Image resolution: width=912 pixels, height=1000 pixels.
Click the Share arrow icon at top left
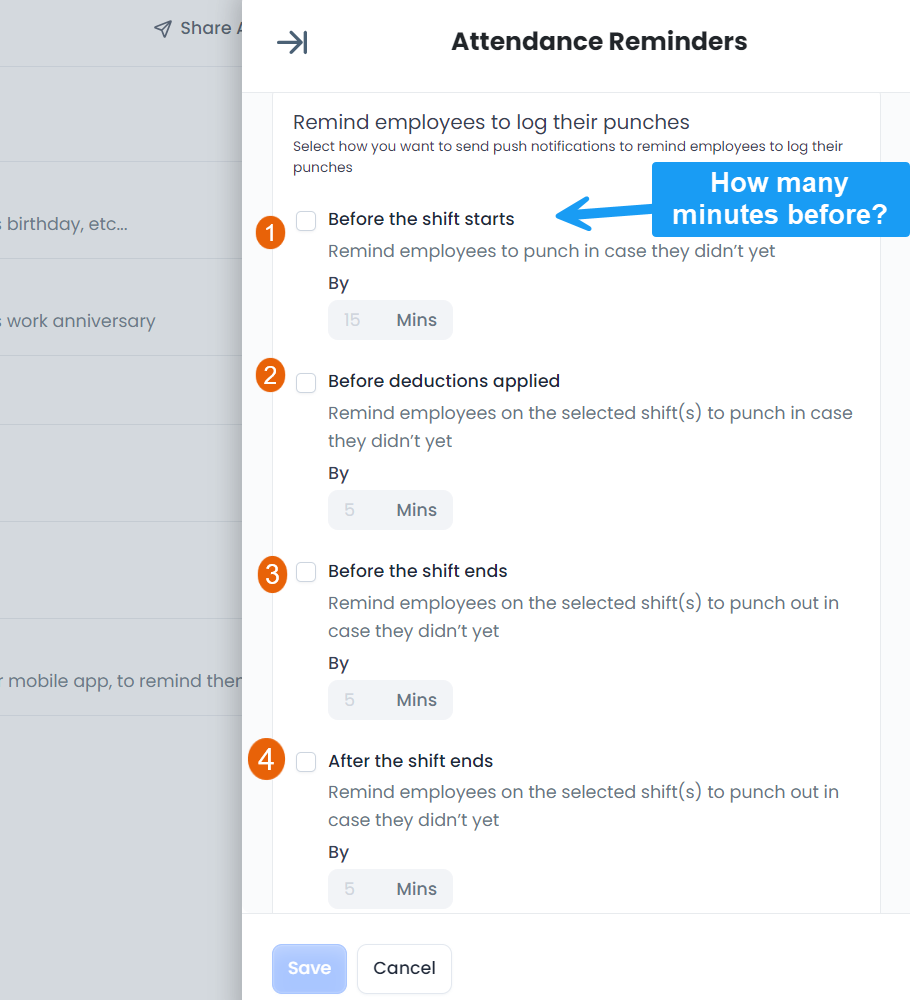(x=162, y=28)
